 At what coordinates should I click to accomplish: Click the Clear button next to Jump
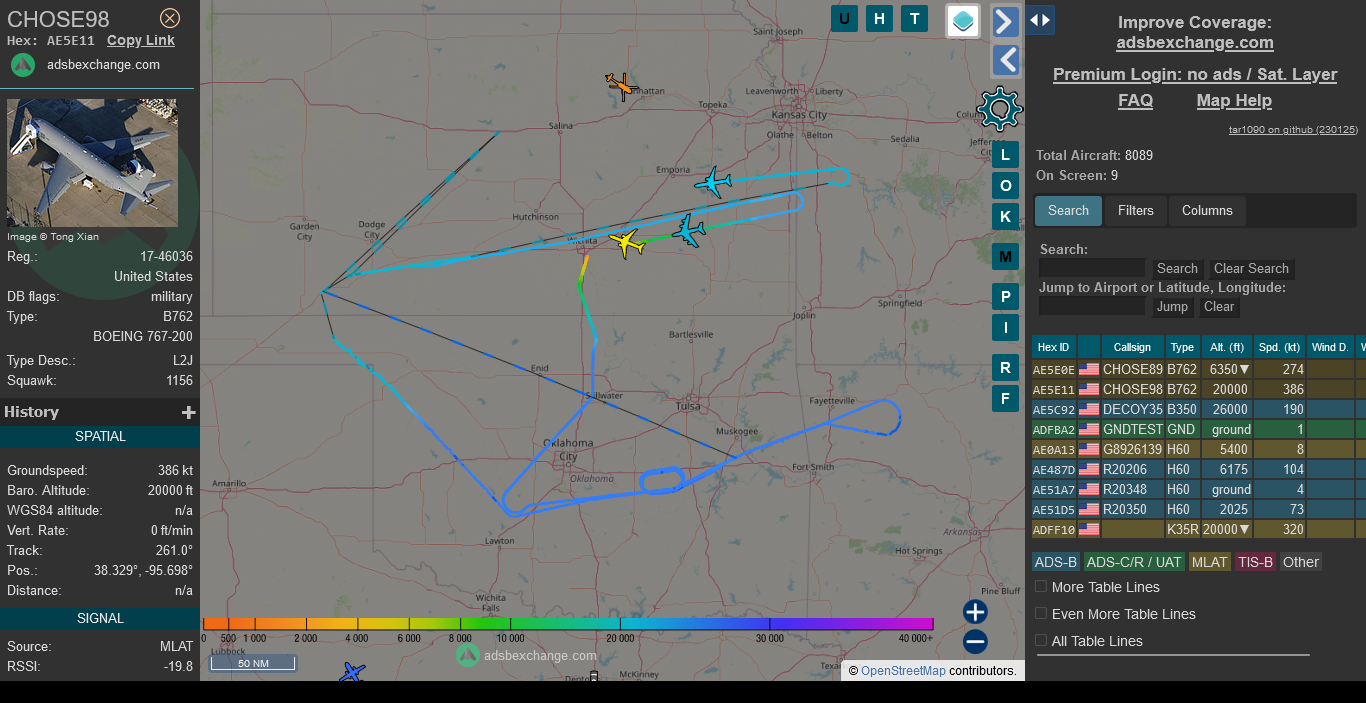1218,306
